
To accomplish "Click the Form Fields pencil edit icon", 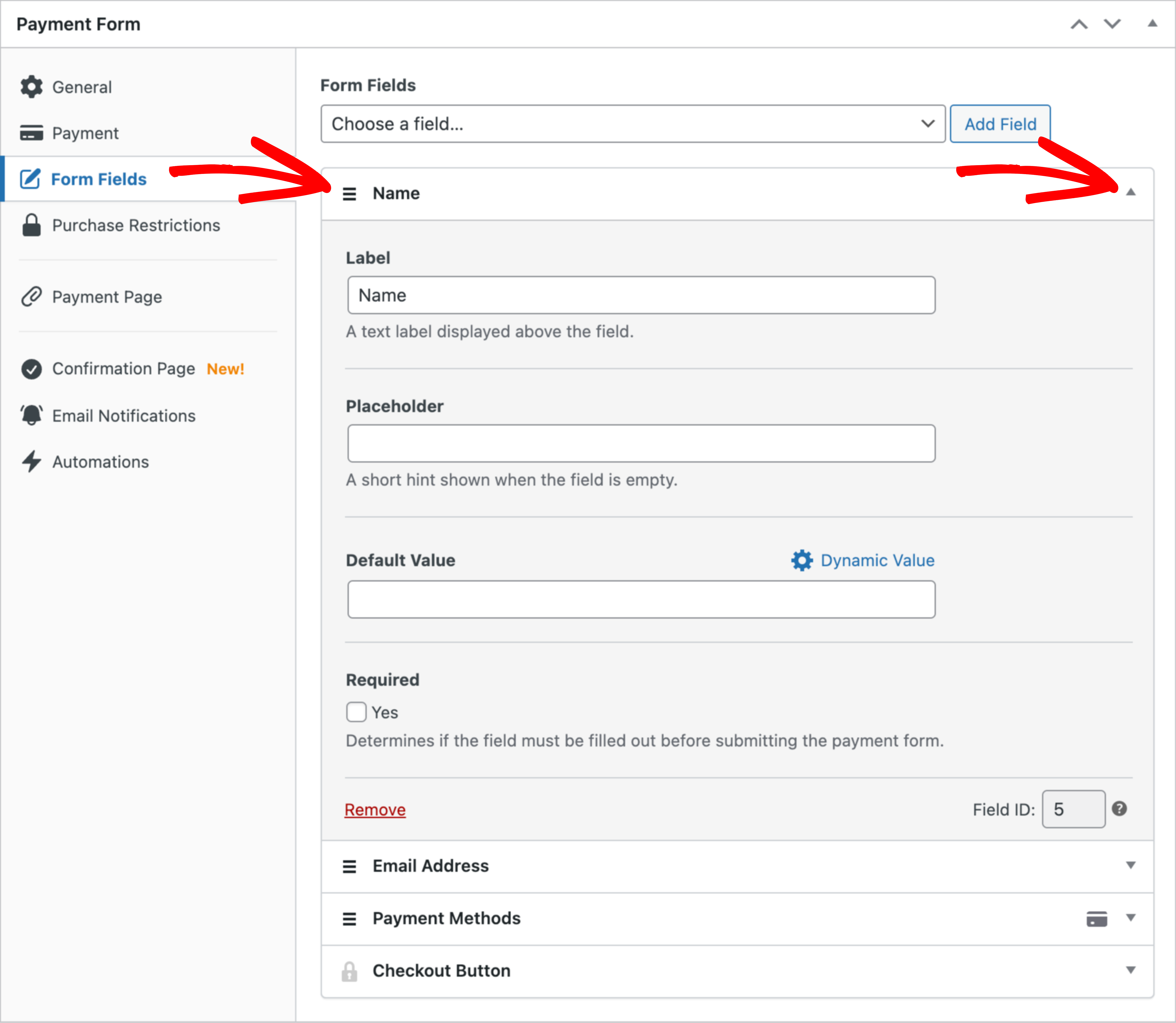I will (30, 179).
